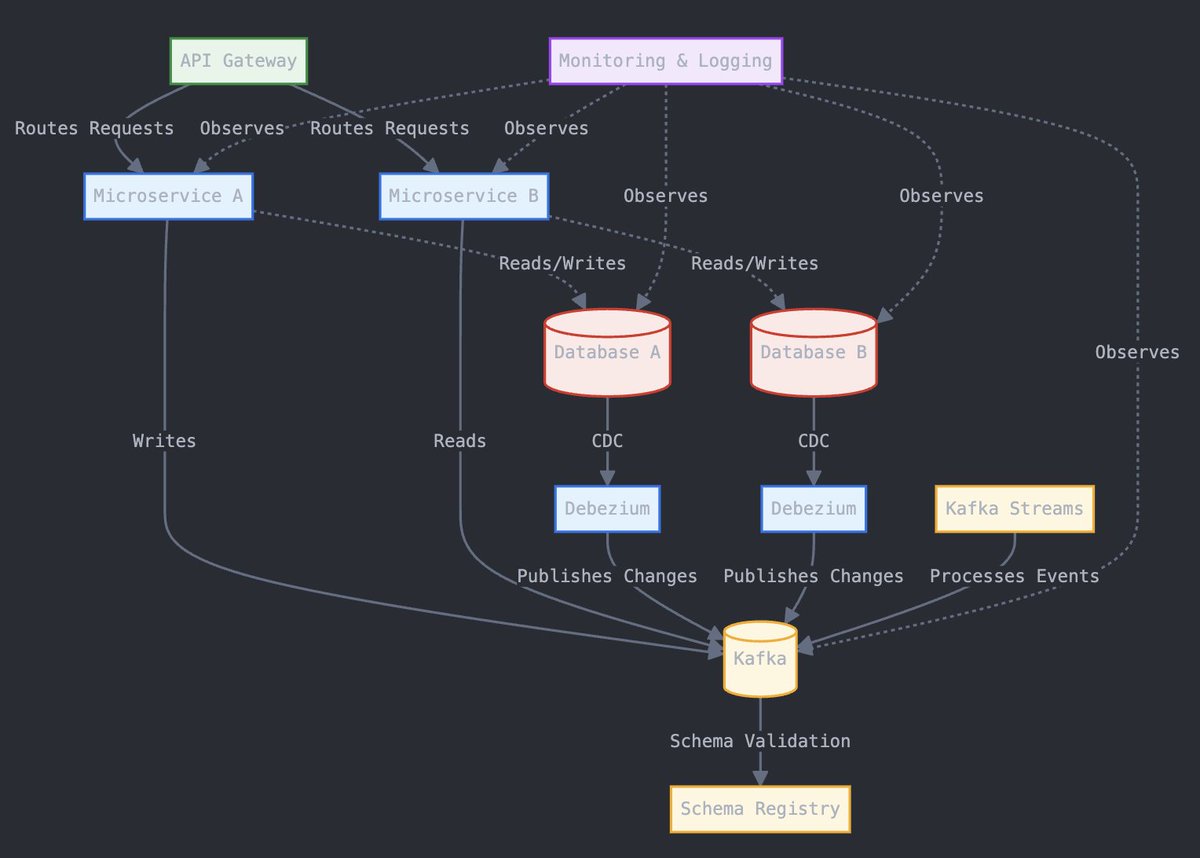This screenshot has width=1200, height=858.
Task: Click Observes label above Database A
Action: [x=665, y=196]
